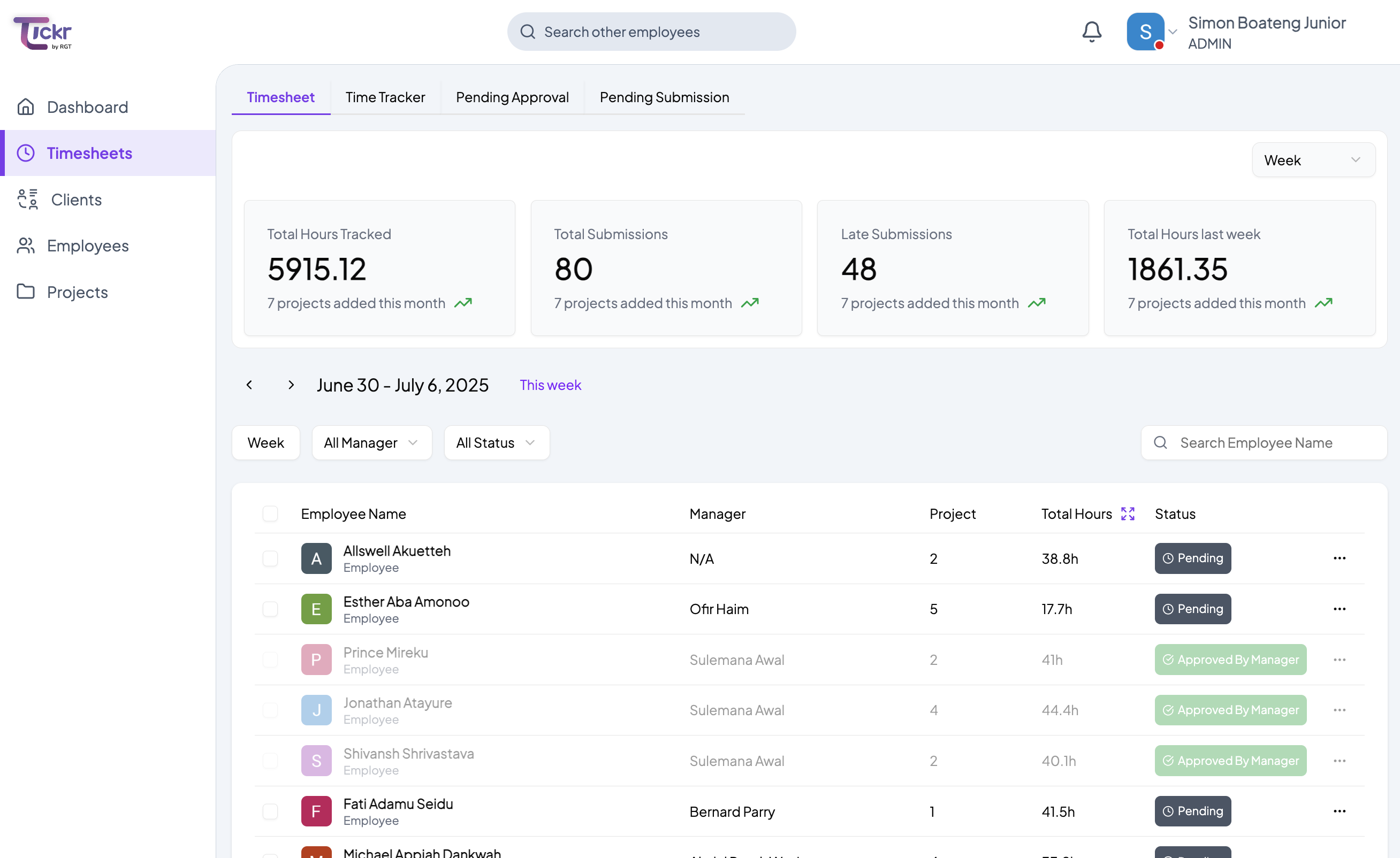Open Projects folder icon in sidebar
The width and height of the screenshot is (1400, 858).
[x=26, y=292]
